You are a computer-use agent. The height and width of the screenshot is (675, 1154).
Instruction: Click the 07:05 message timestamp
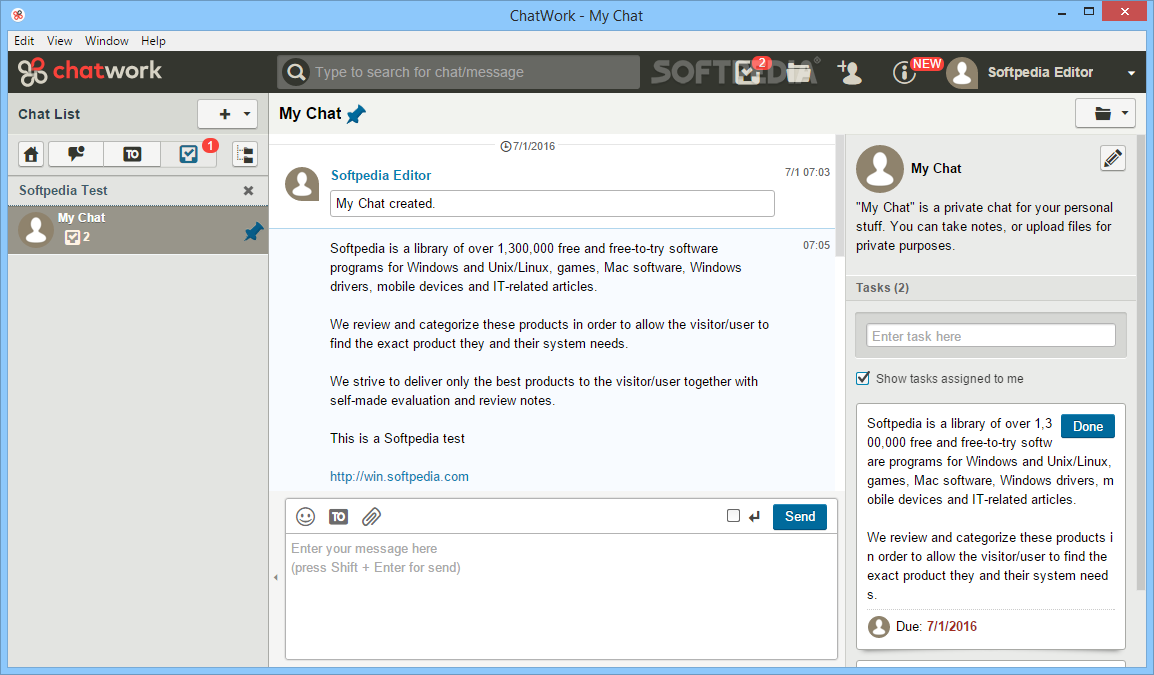(x=816, y=245)
